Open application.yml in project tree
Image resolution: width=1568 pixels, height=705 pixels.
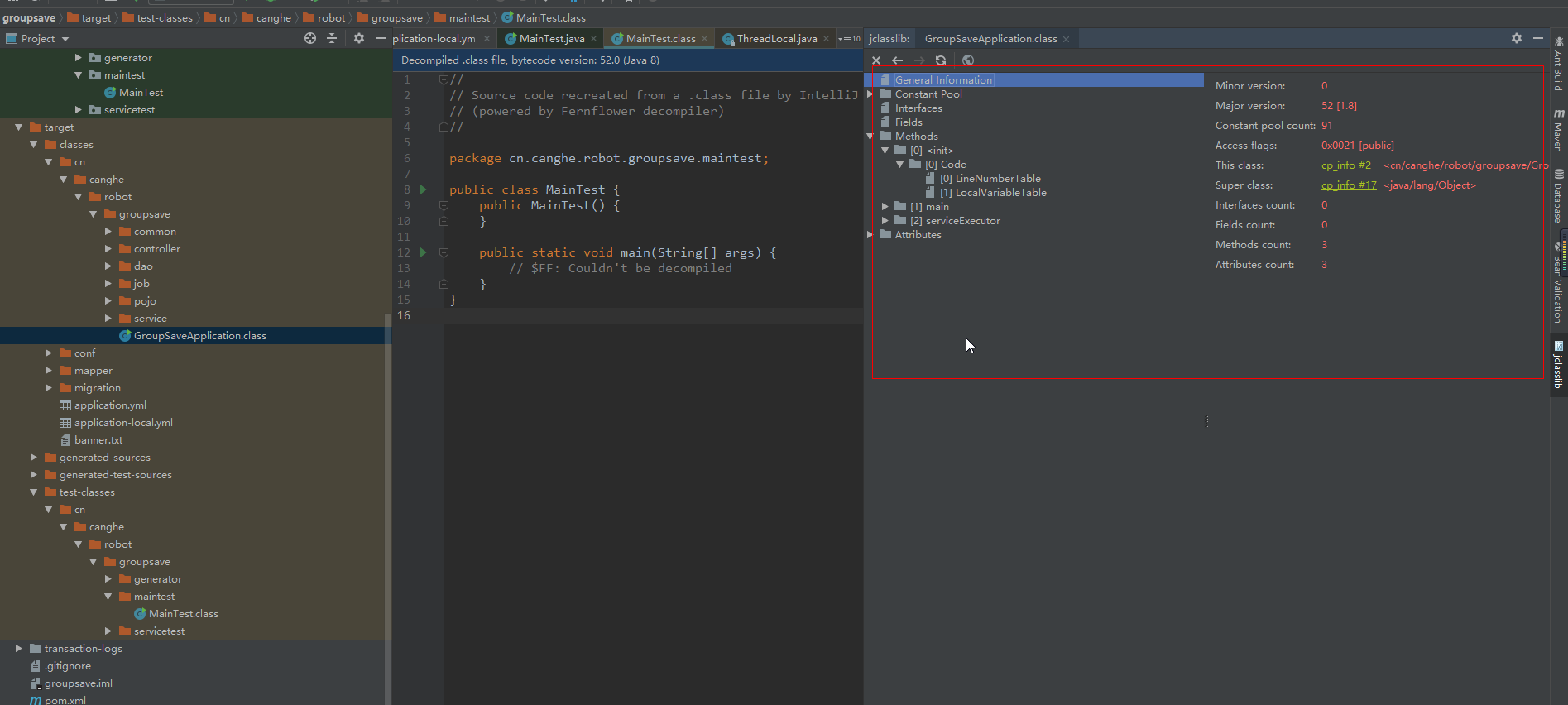pos(110,405)
